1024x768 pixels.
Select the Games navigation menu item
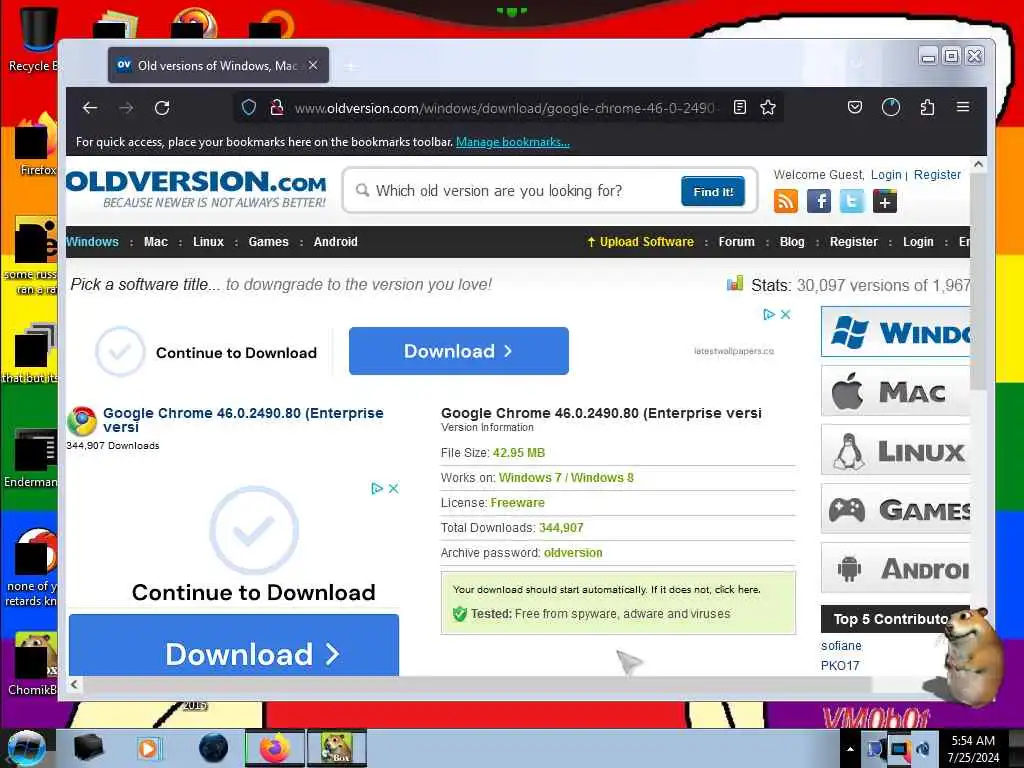click(268, 242)
